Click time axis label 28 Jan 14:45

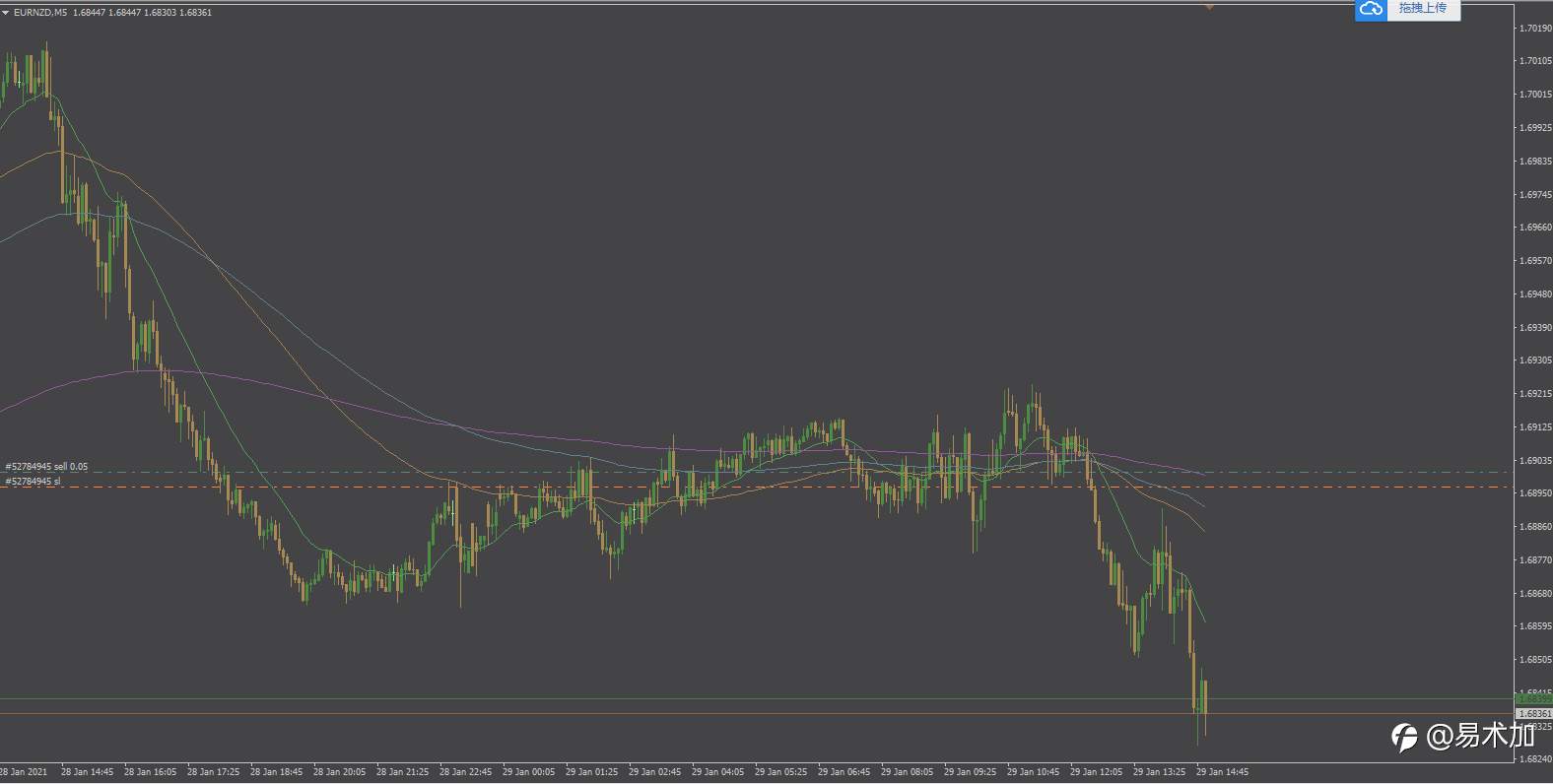click(87, 772)
